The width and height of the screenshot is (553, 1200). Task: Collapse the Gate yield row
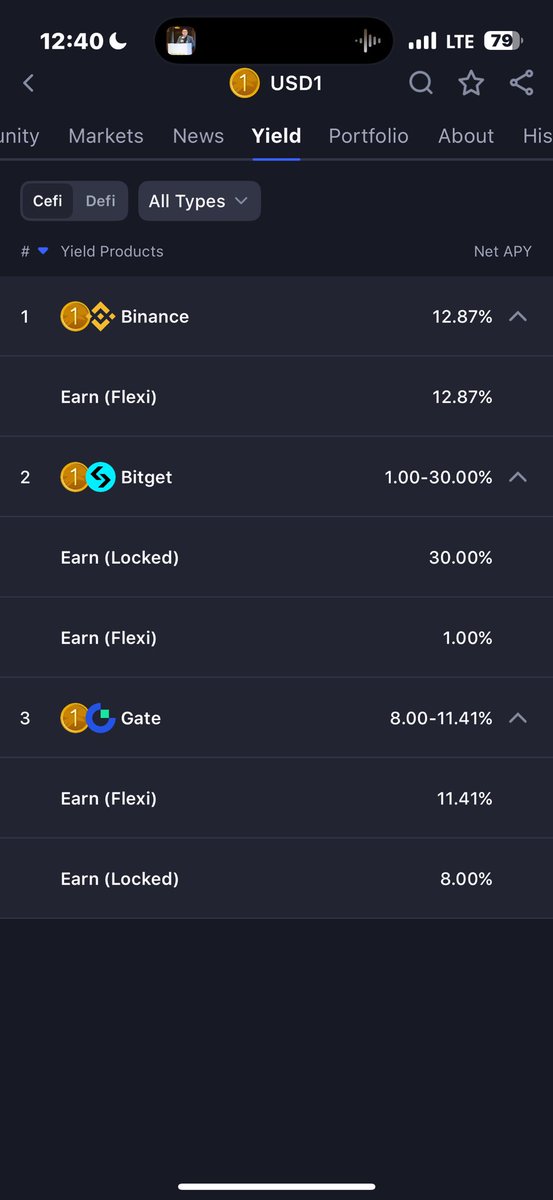(517, 718)
